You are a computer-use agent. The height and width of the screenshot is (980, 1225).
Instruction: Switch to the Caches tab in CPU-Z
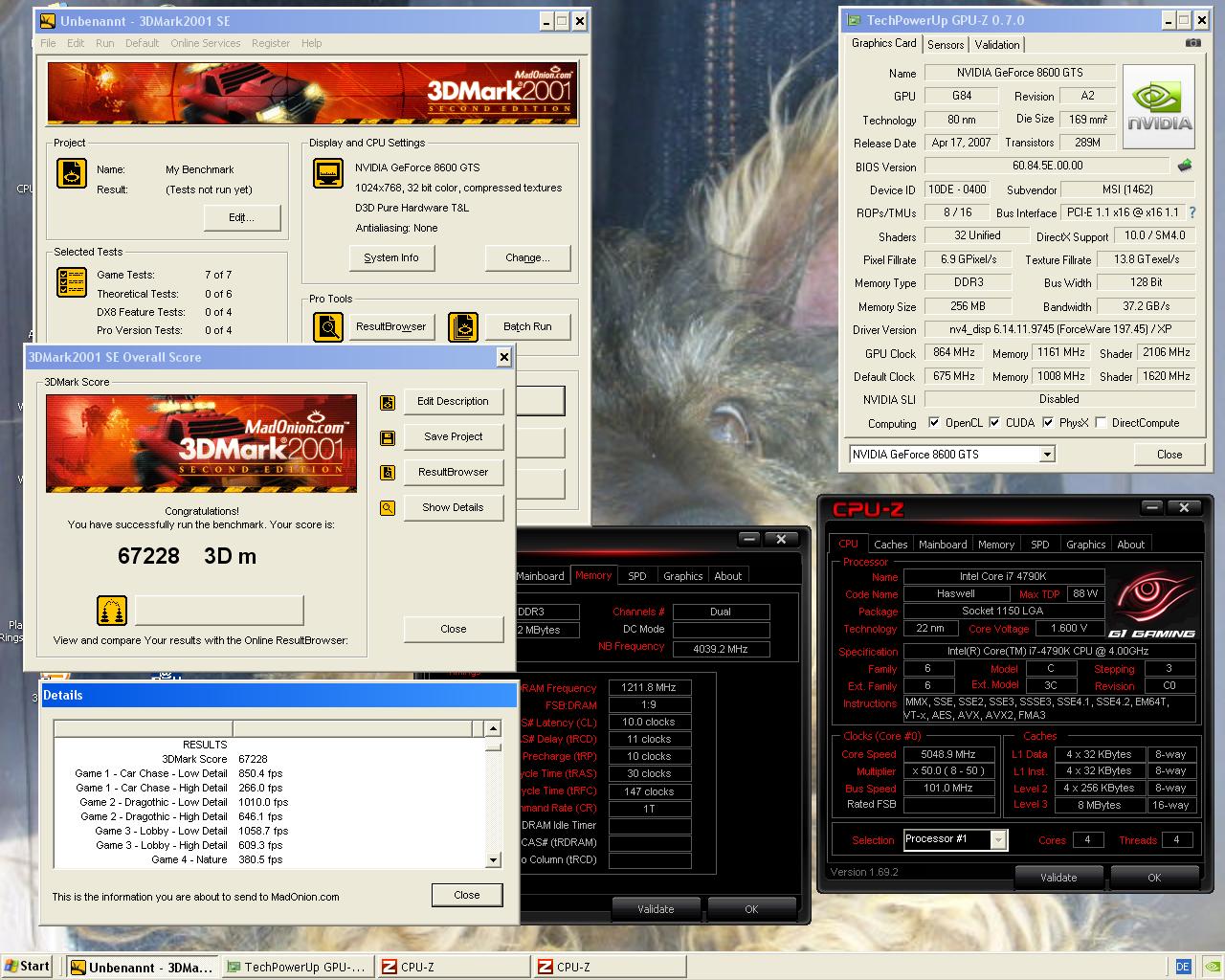891,545
